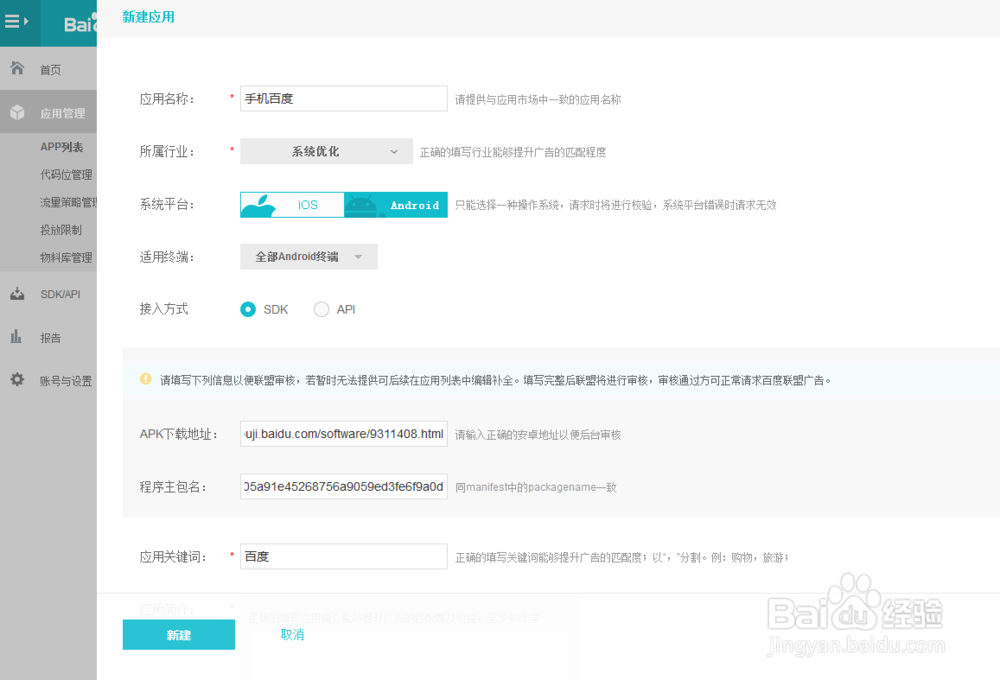Click the 新建 button to create the app
Screen dimensions: 1000x680
pos(178,634)
